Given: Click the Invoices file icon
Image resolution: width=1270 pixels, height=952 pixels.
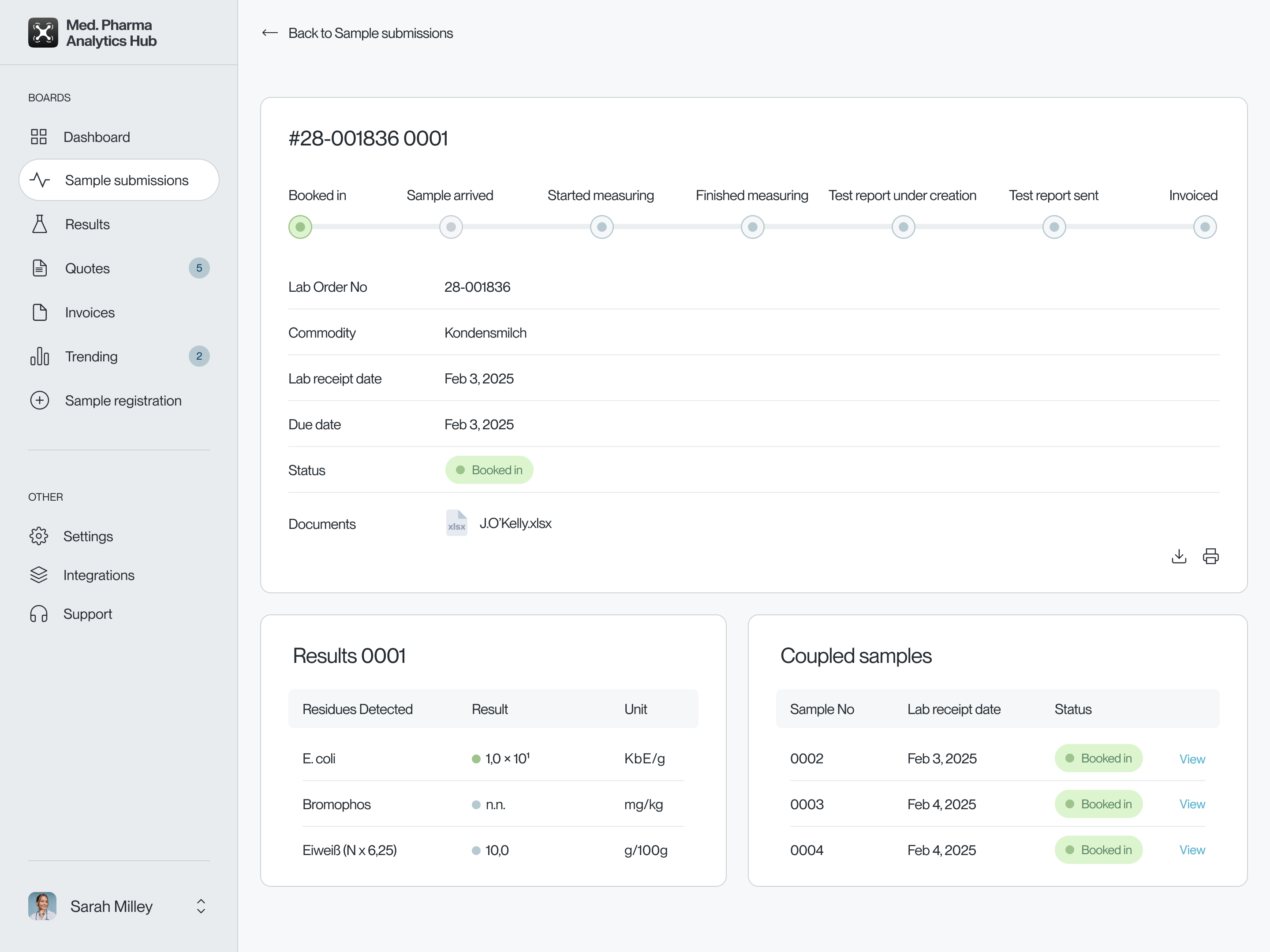Looking at the screenshot, I should click(39, 312).
